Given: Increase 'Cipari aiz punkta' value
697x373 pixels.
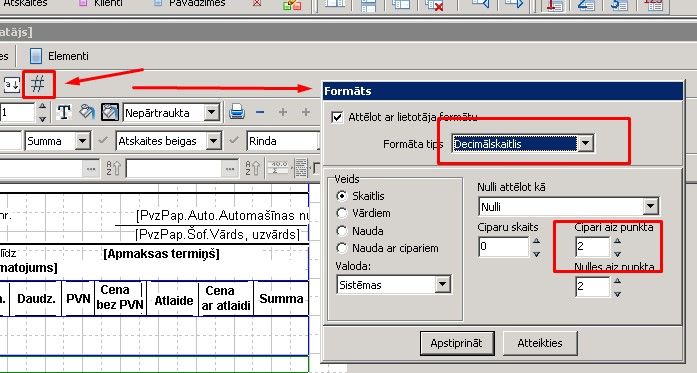Looking at the screenshot, I should [x=617, y=241].
